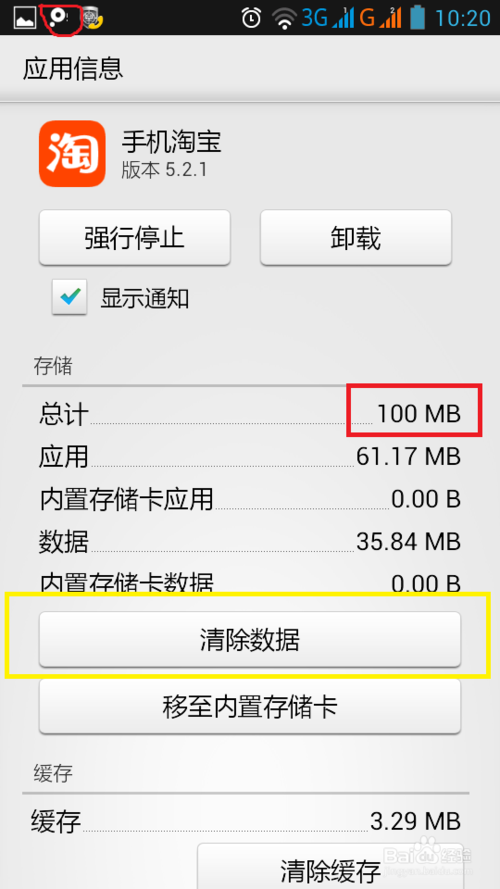Tap the 卸载 uninstall button

[355, 237]
